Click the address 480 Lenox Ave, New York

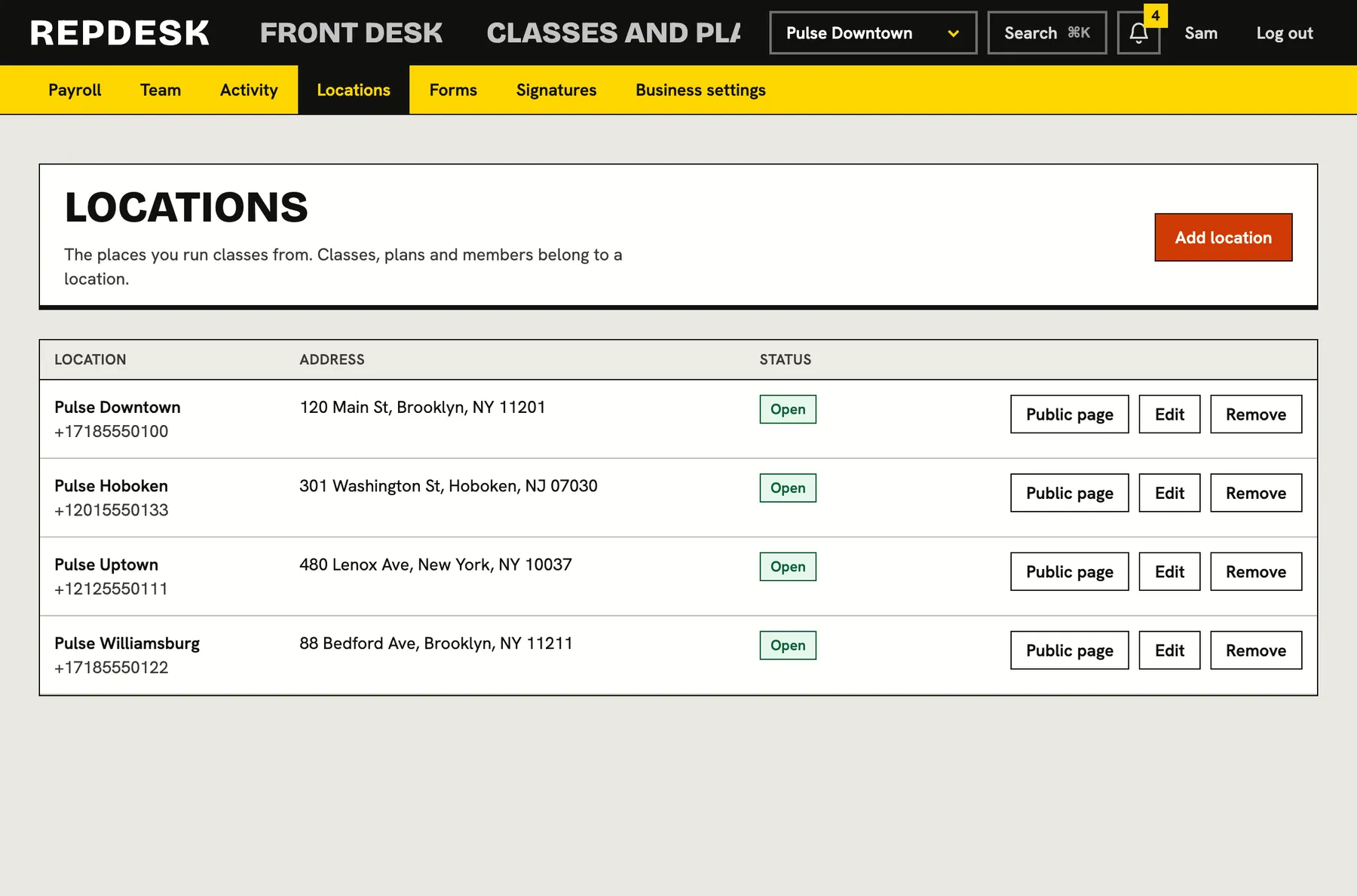pyautogui.click(x=436, y=565)
